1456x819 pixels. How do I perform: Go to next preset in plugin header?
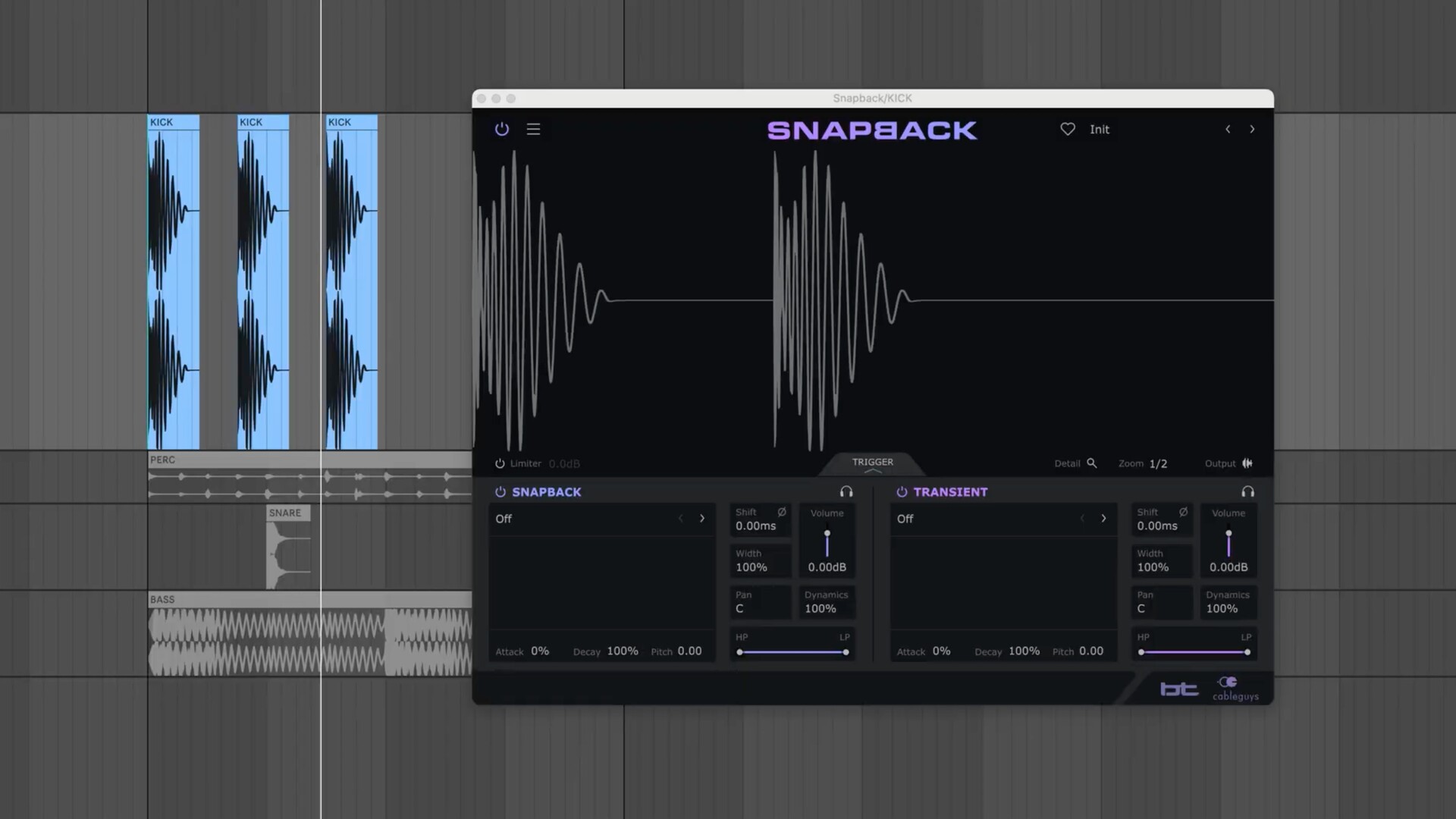tap(1252, 129)
